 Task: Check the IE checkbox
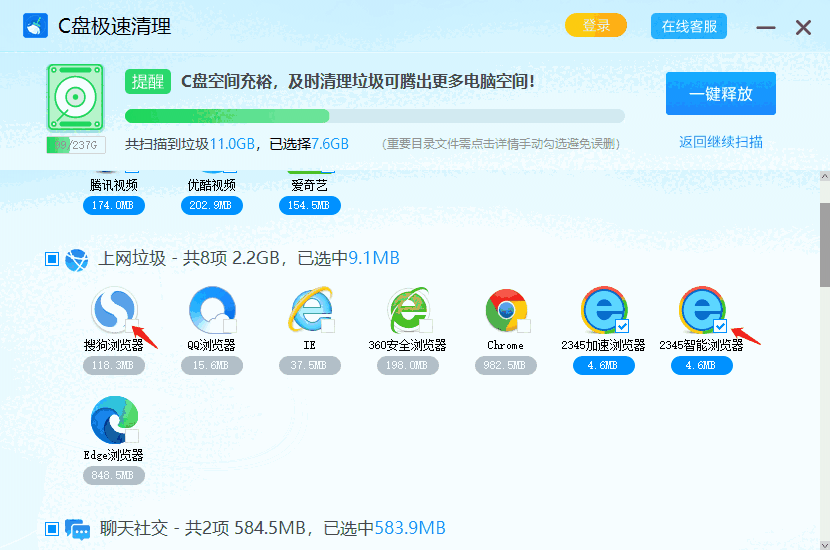(328, 326)
